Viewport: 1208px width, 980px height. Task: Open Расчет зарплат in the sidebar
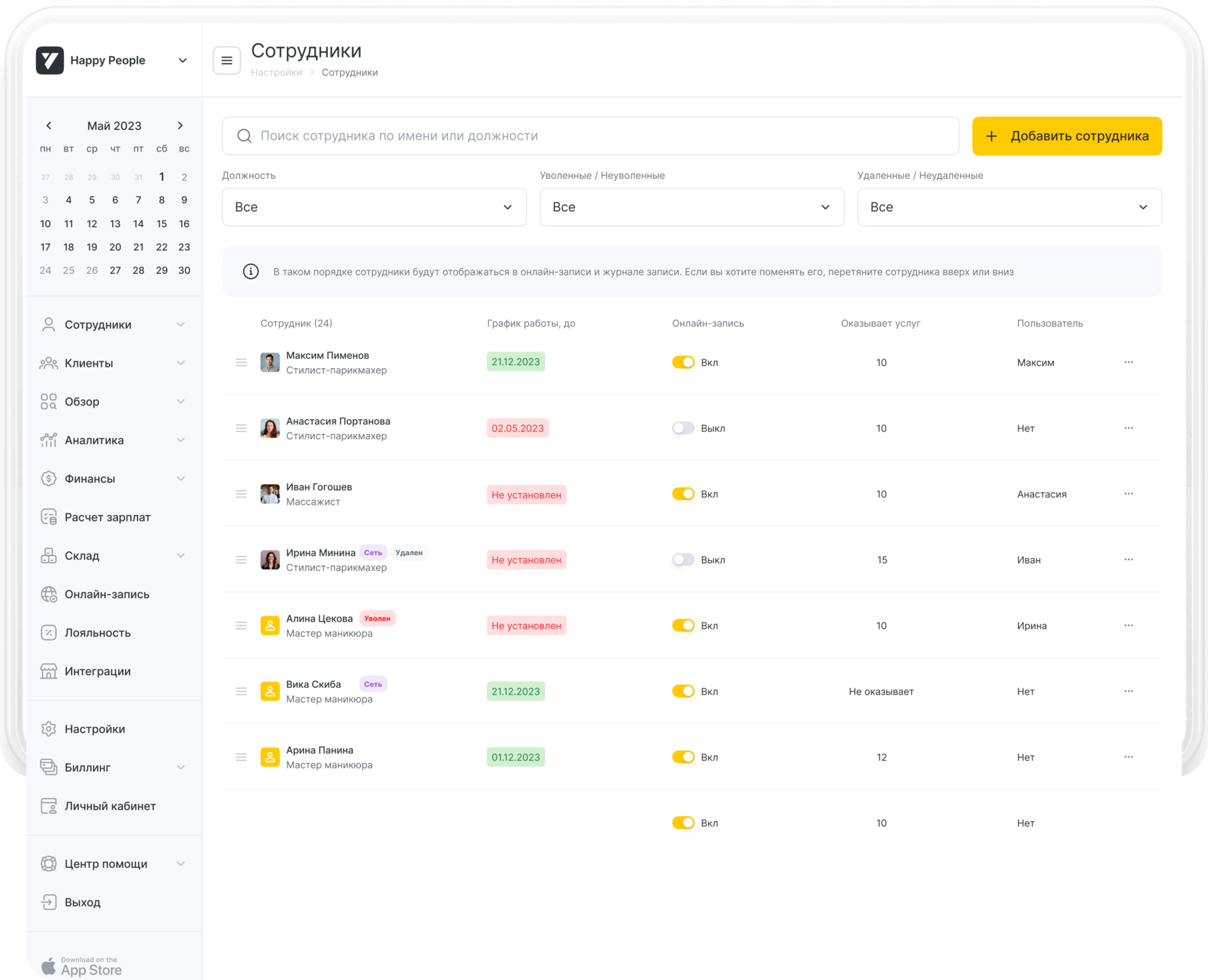(x=107, y=517)
